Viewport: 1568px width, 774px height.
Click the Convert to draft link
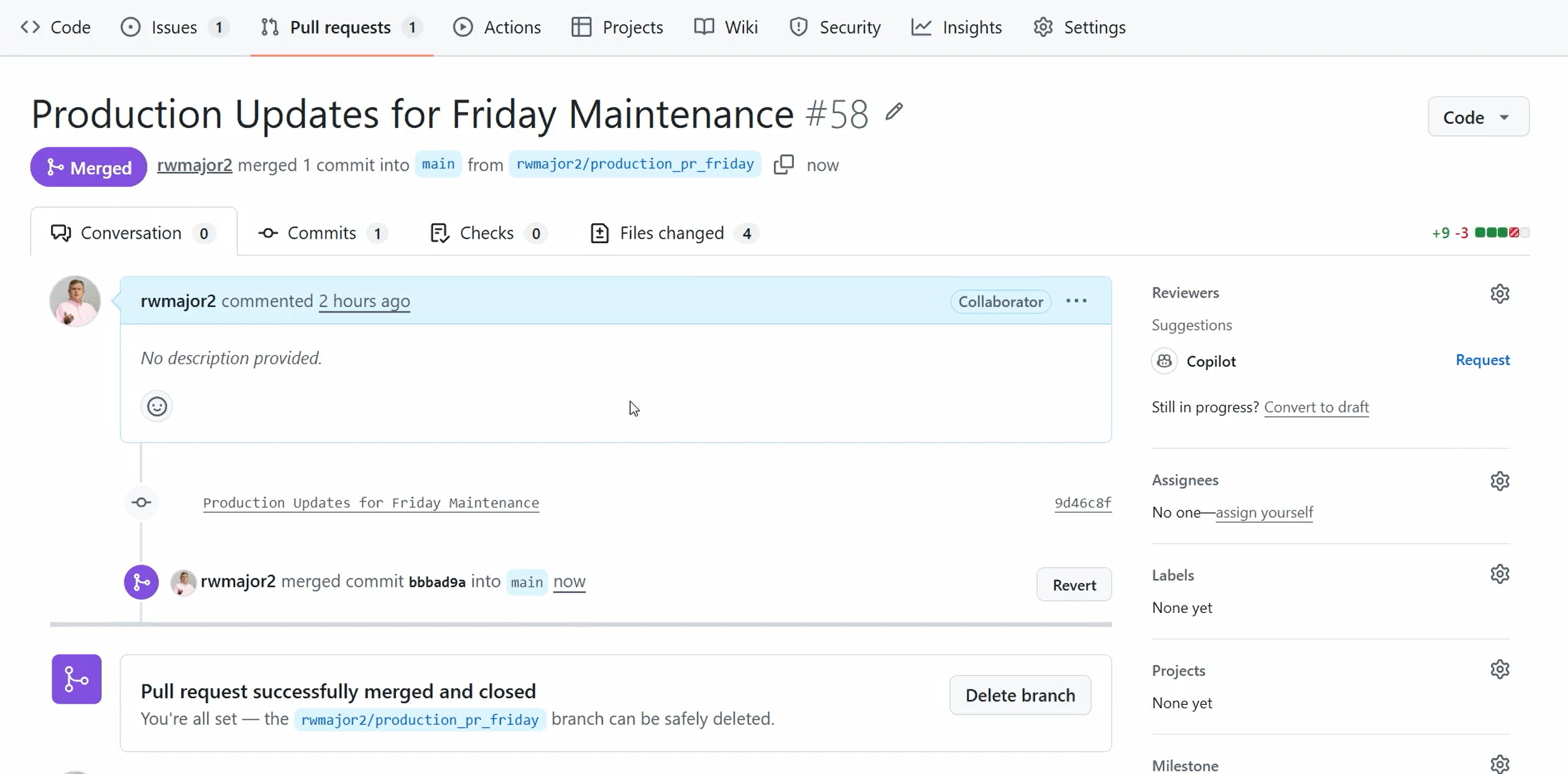point(1317,407)
